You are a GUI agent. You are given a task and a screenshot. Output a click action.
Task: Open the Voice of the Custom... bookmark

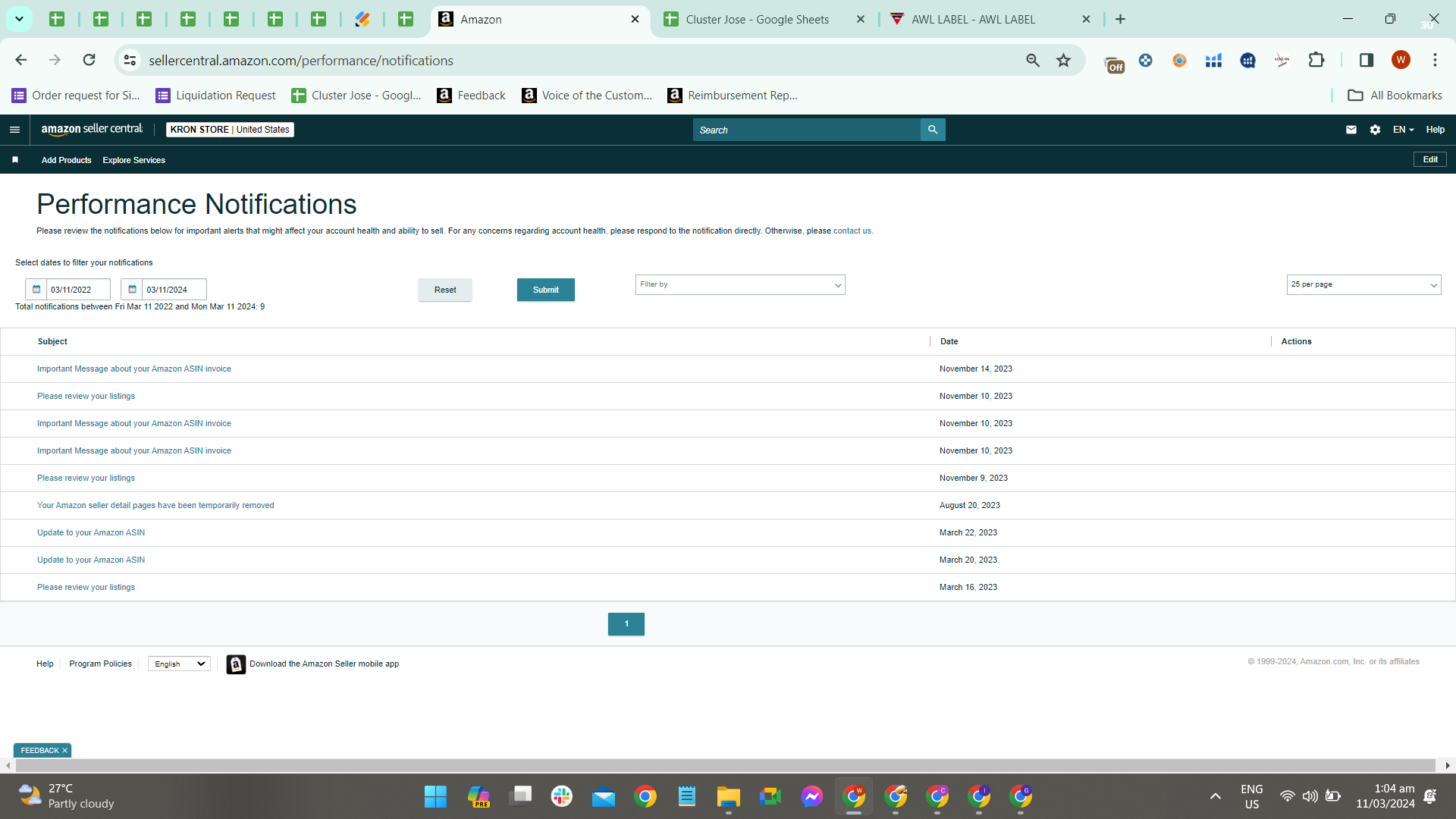pos(587,95)
